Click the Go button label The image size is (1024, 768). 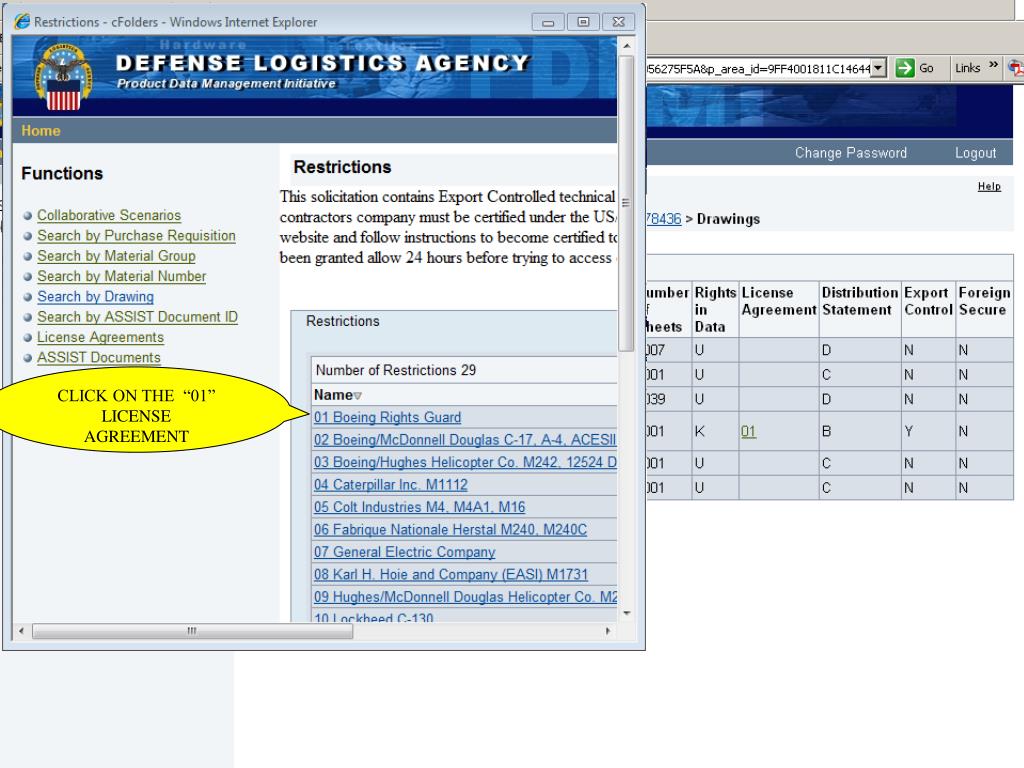(926, 68)
